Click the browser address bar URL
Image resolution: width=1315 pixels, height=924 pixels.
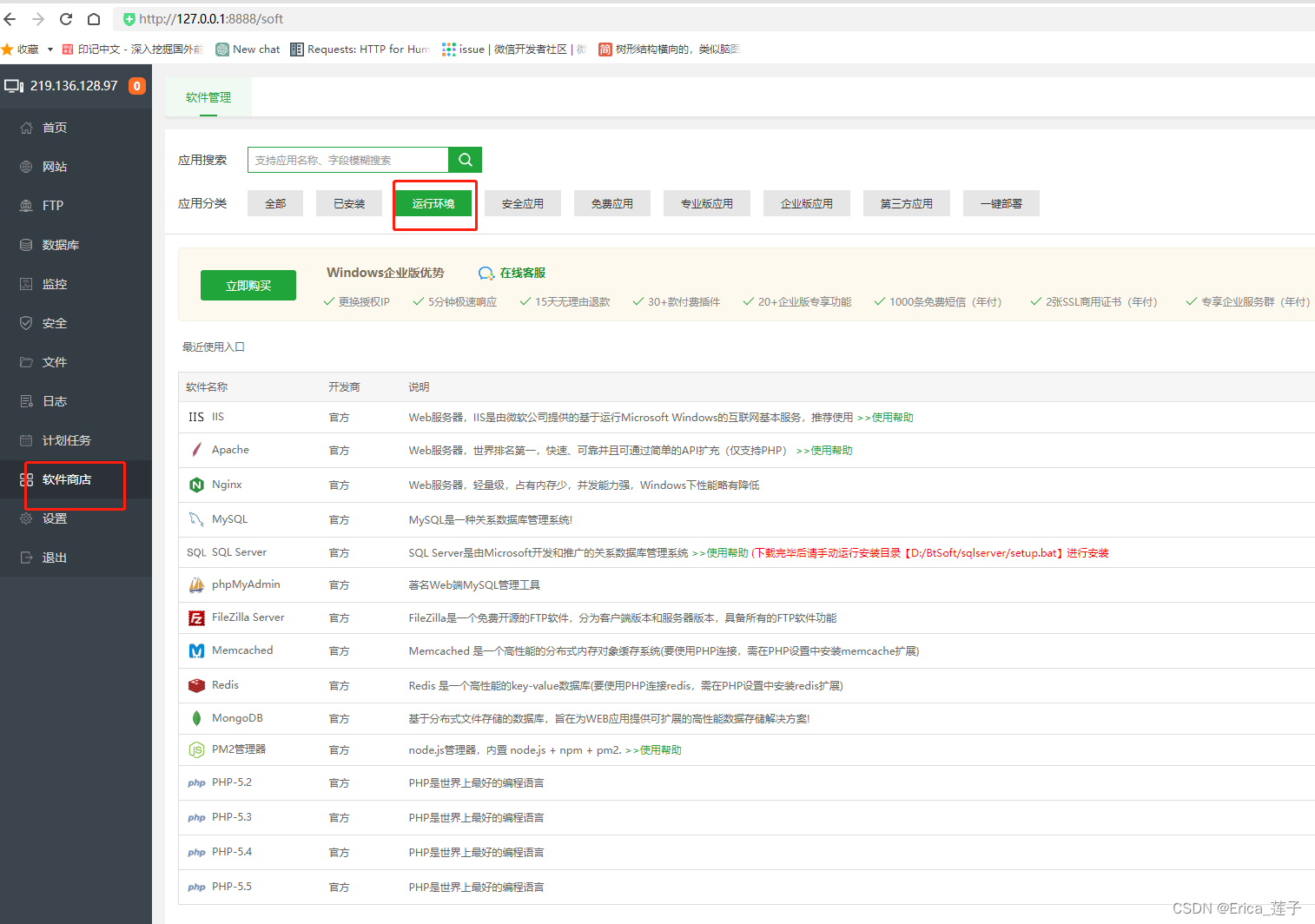pyautogui.click(x=211, y=19)
